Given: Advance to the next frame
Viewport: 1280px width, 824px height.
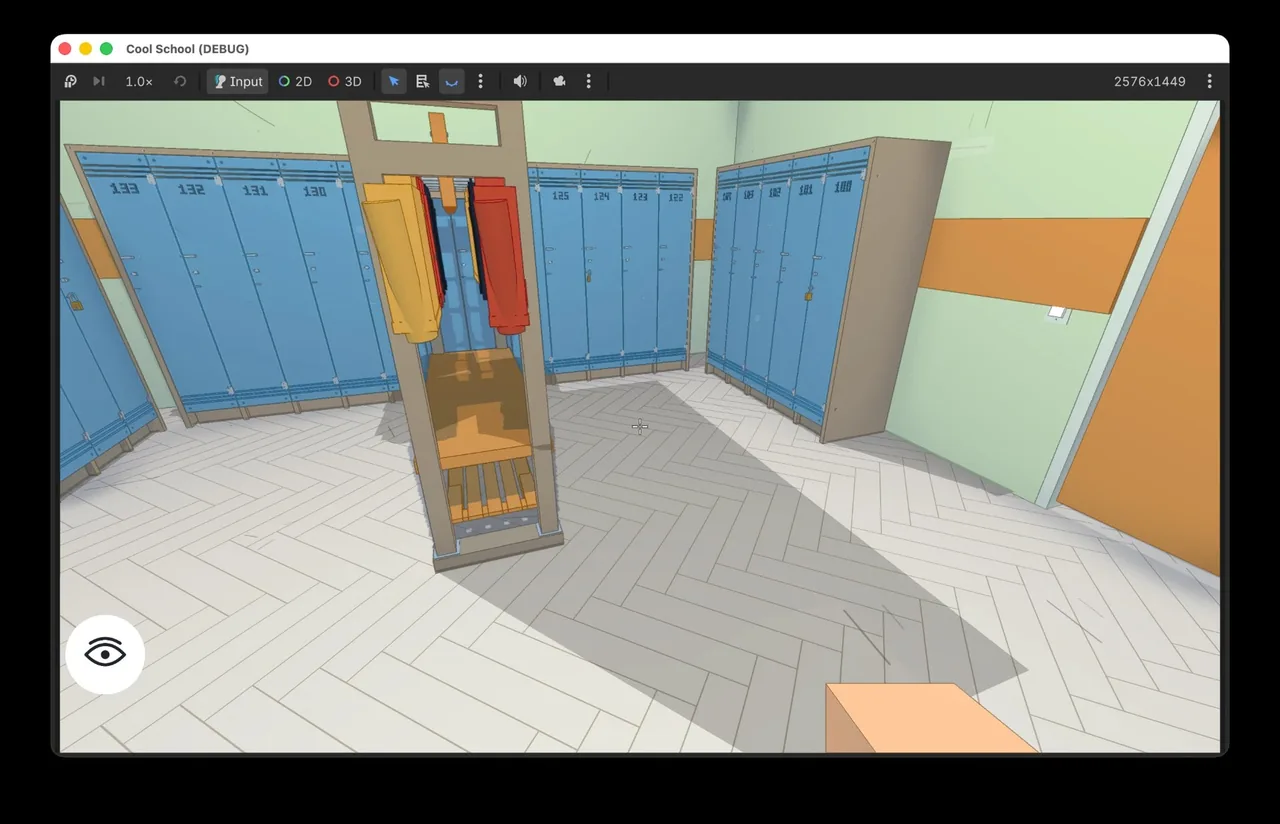Looking at the screenshot, I should [99, 81].
